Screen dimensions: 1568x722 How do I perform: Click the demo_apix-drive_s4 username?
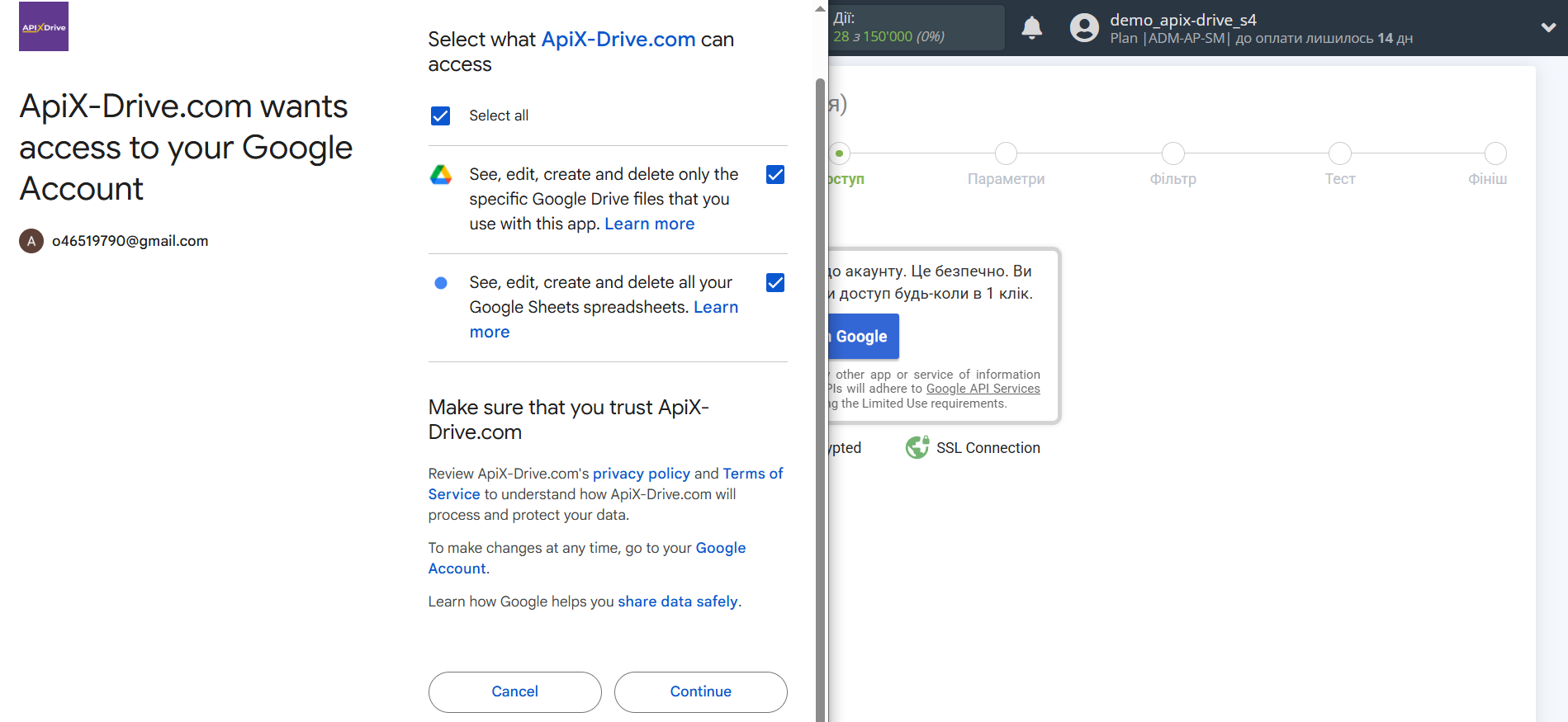(x=1183, y=20)
